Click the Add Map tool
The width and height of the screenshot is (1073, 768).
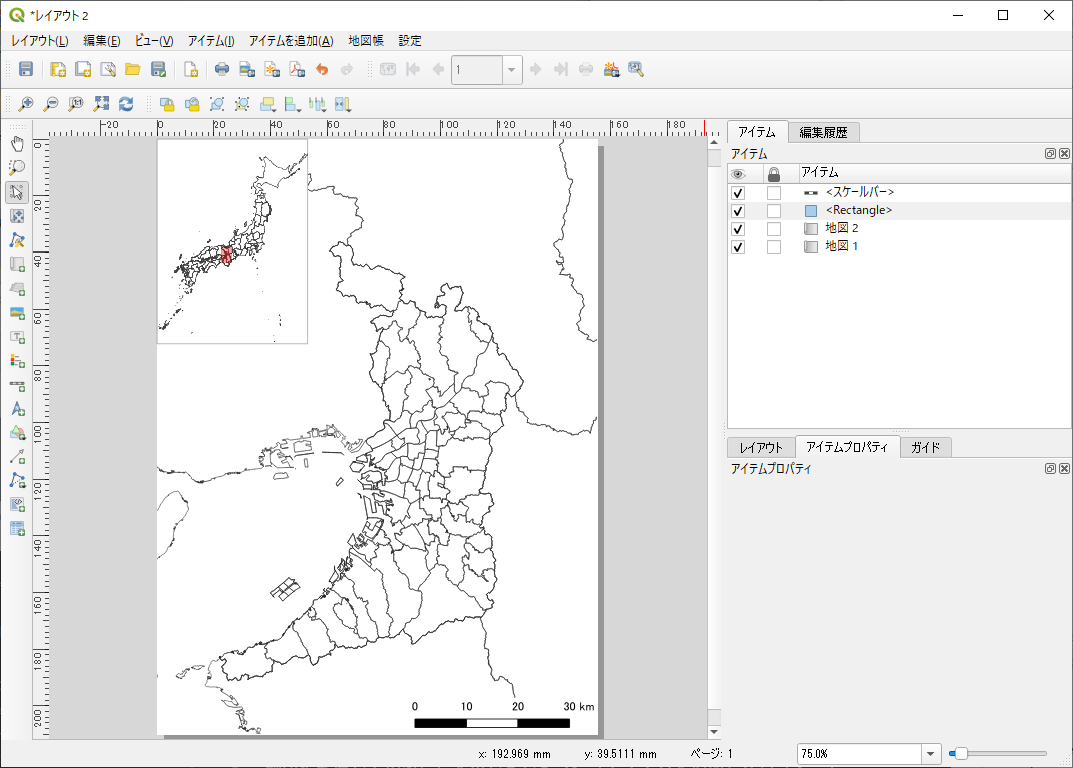coord(17,264)
